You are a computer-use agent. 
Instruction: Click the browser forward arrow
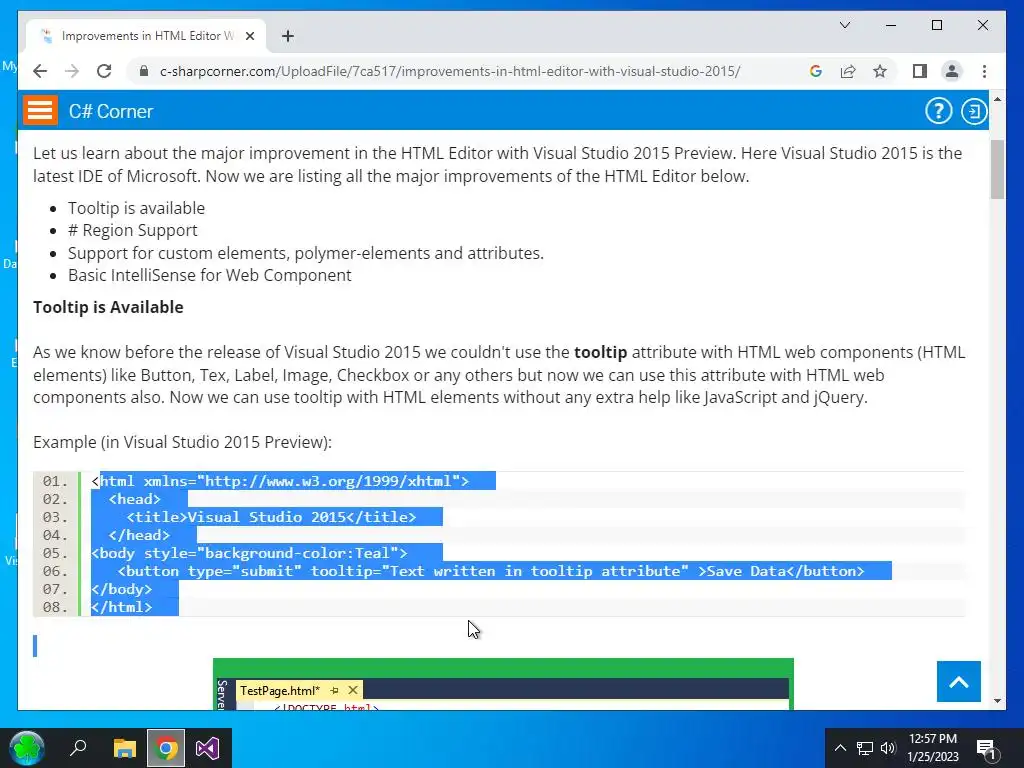pyautogui.click(x=72, y=71)
